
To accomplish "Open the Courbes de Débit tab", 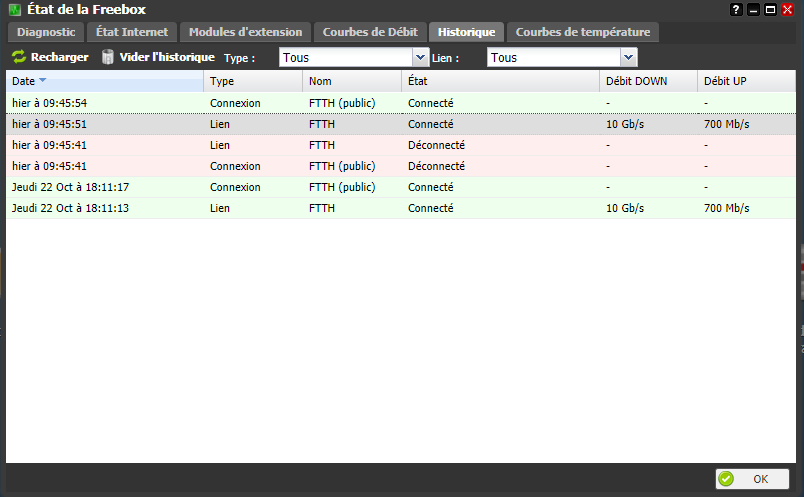I will (370, 32).
